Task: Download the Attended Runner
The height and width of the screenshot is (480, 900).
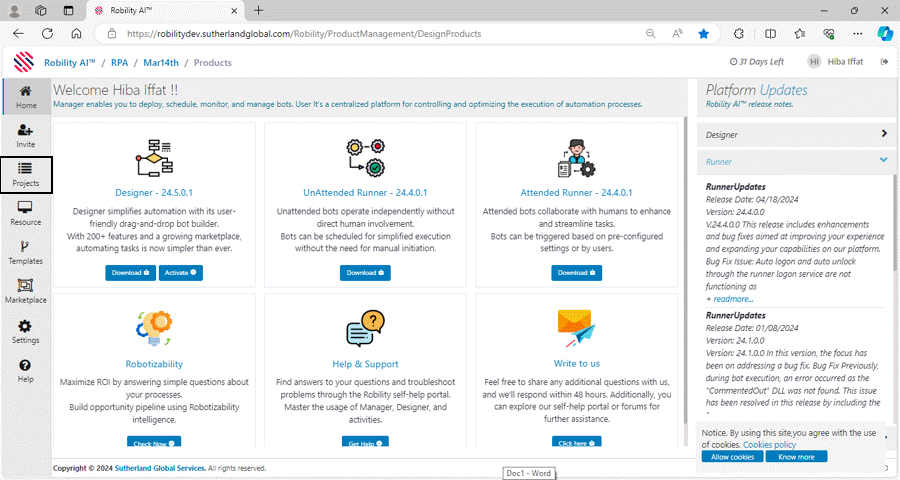Action: coord(576,273)
